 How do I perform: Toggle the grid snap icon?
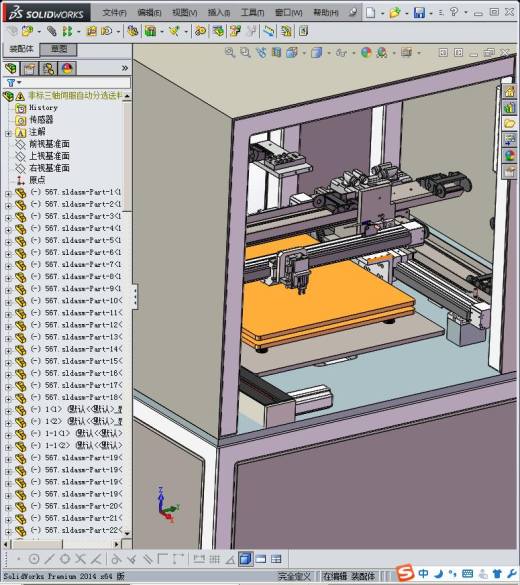click(x=214, y=559)
